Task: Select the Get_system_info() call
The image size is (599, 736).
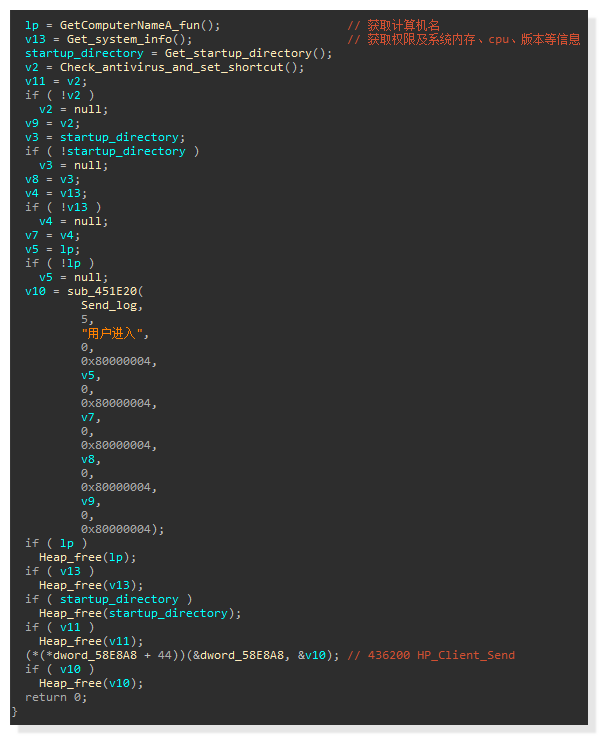Action: (x=129, y=39)
